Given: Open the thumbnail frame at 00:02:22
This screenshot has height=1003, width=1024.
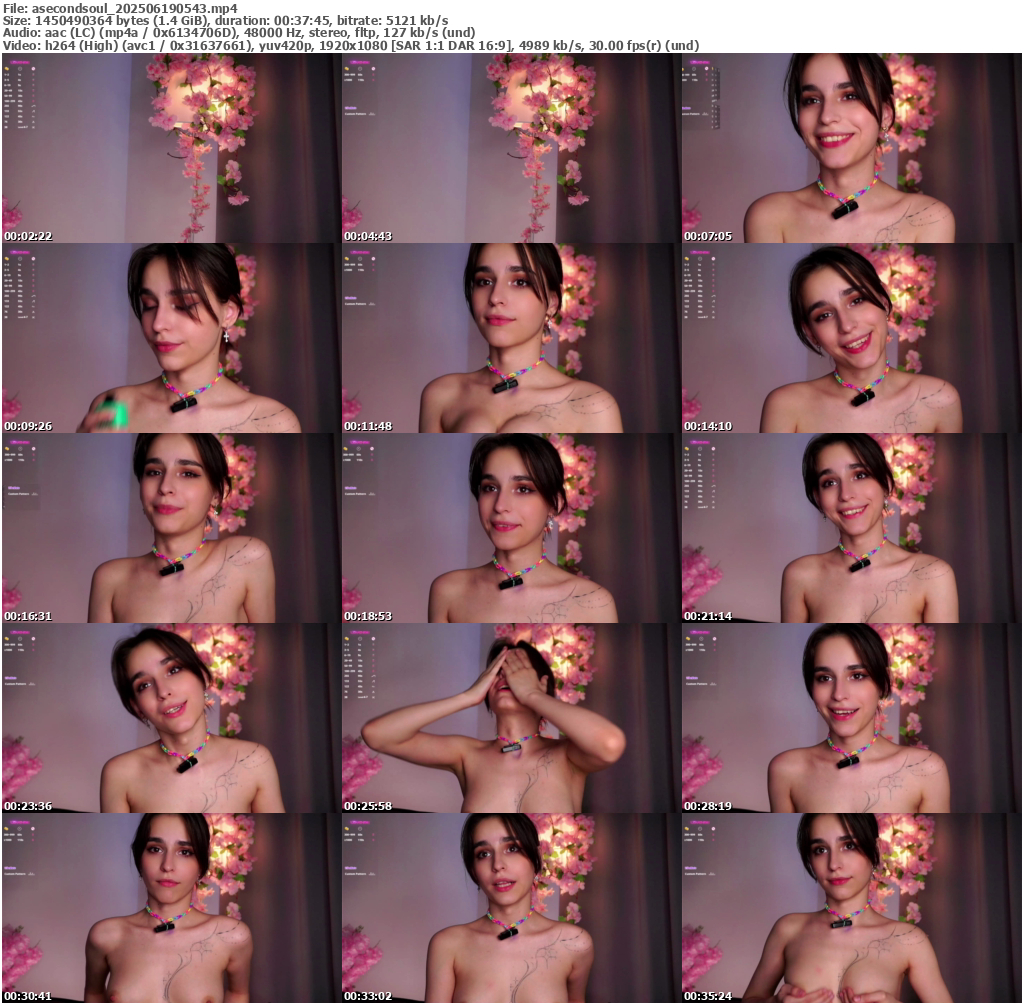Looking at the screenshot, I should [x=171, y=148].
